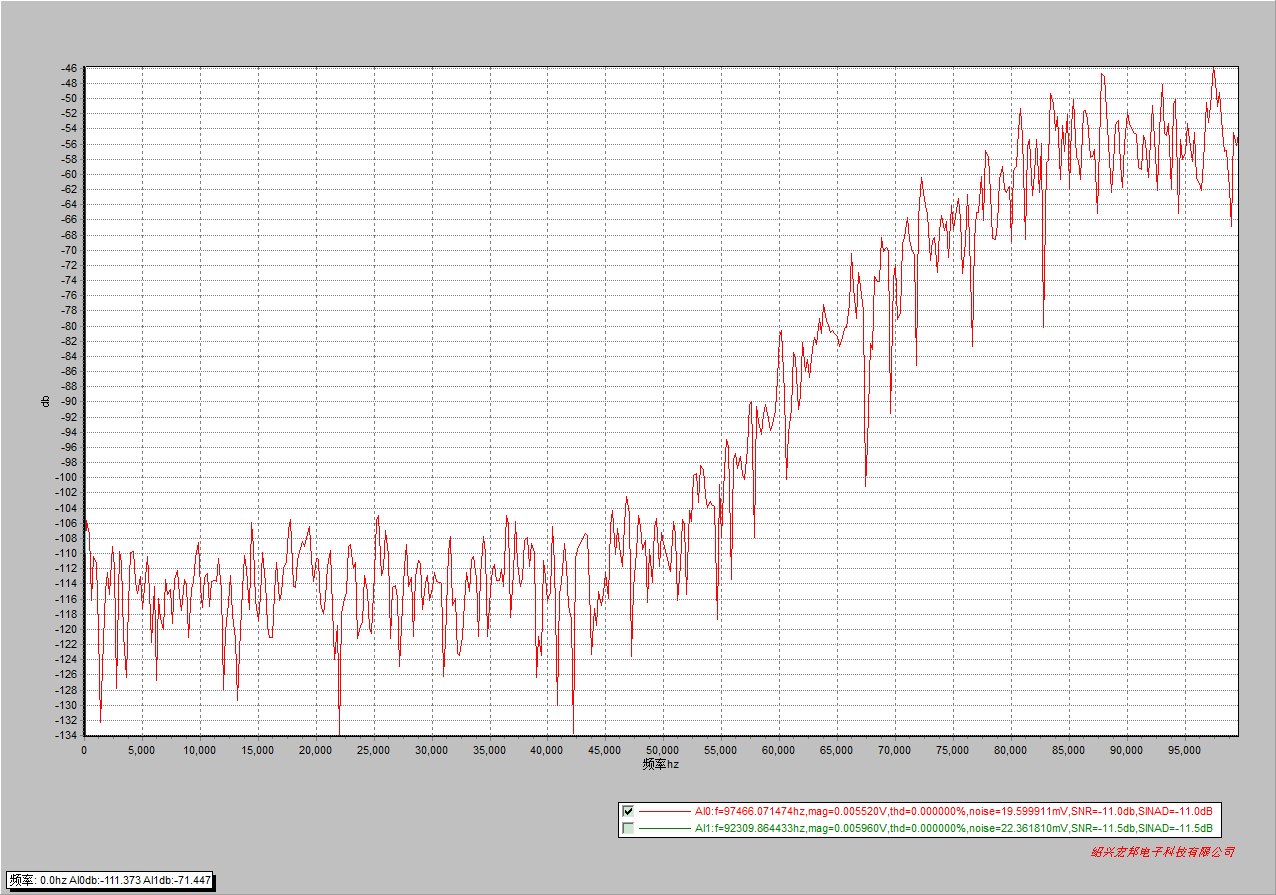Click the -134 label on the db axis
The image size is (1276, 895).
click(x=66, y=735)
